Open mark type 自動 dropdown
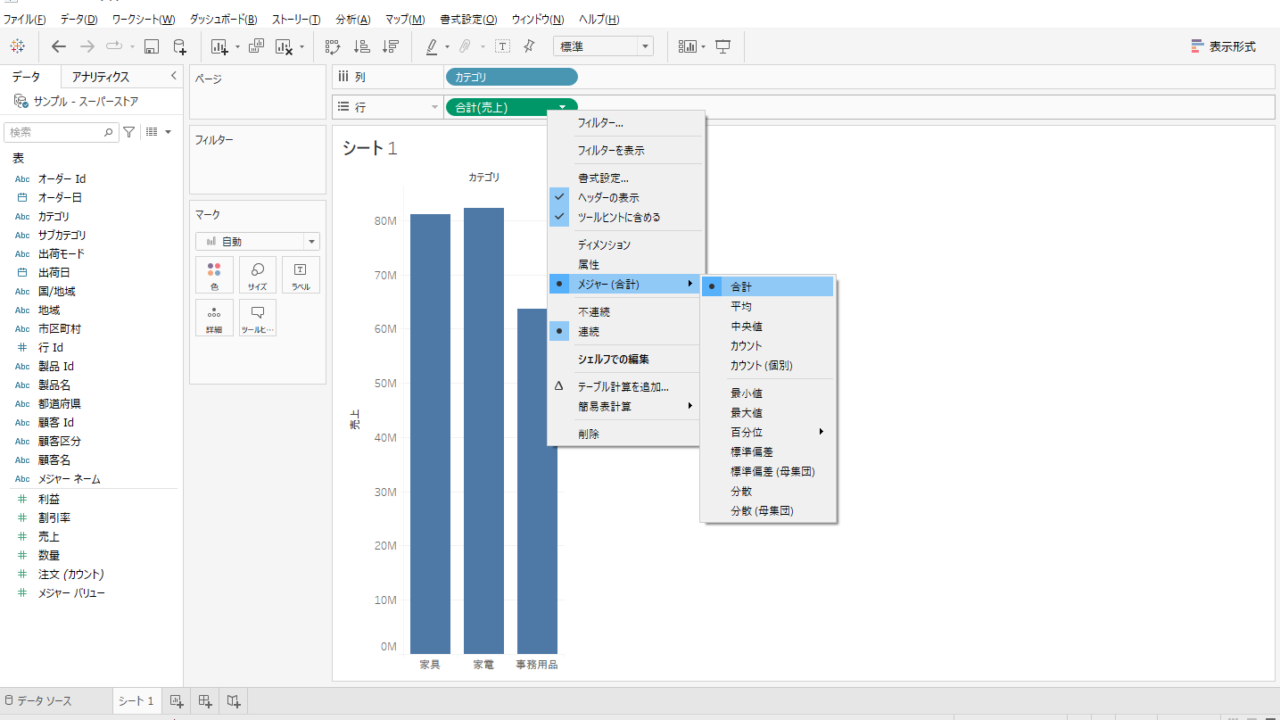 (257, 241)
